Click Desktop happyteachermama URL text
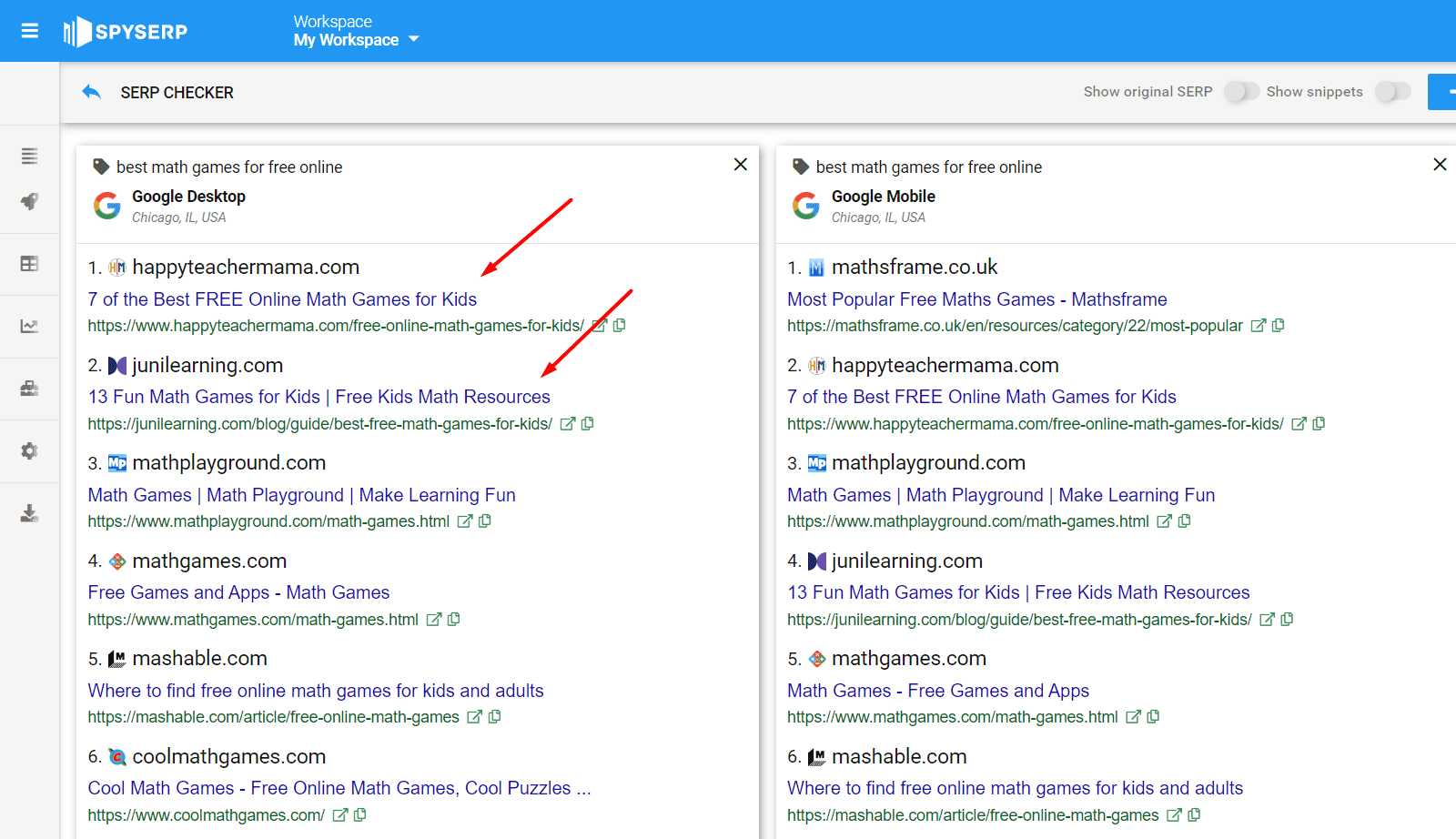Image resolution: width=1456 pixels, height=839 pixels. click(x=336, y=326)
